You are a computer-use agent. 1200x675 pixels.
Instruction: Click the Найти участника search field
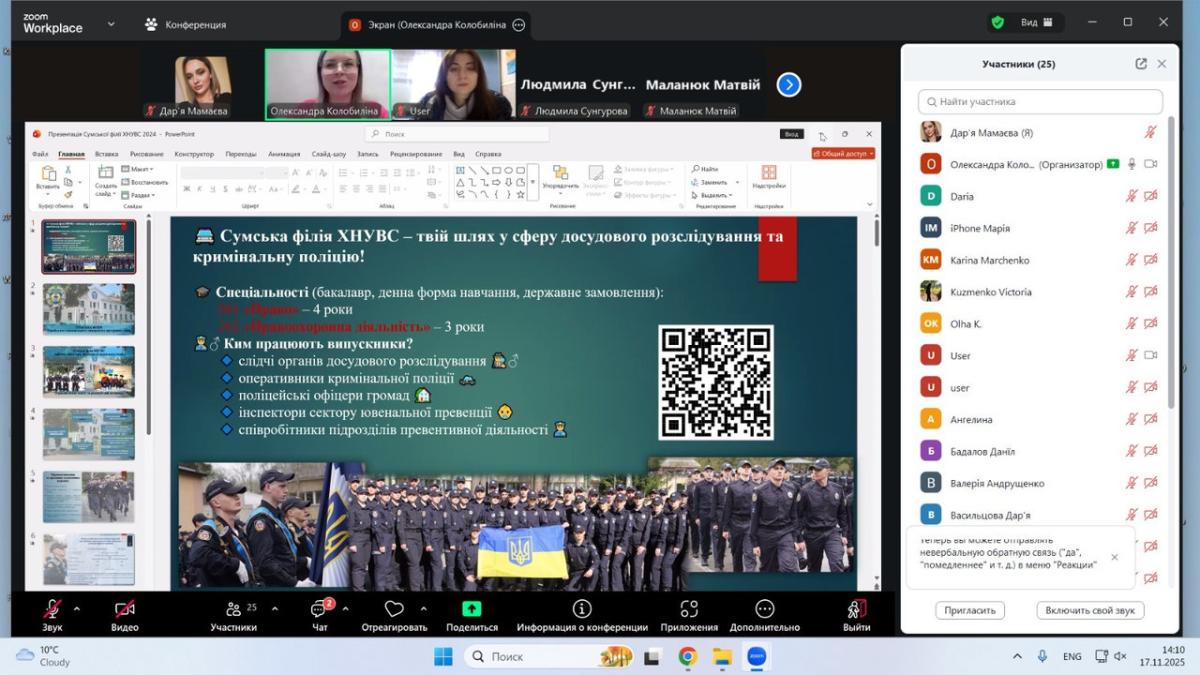[1040, 102]
